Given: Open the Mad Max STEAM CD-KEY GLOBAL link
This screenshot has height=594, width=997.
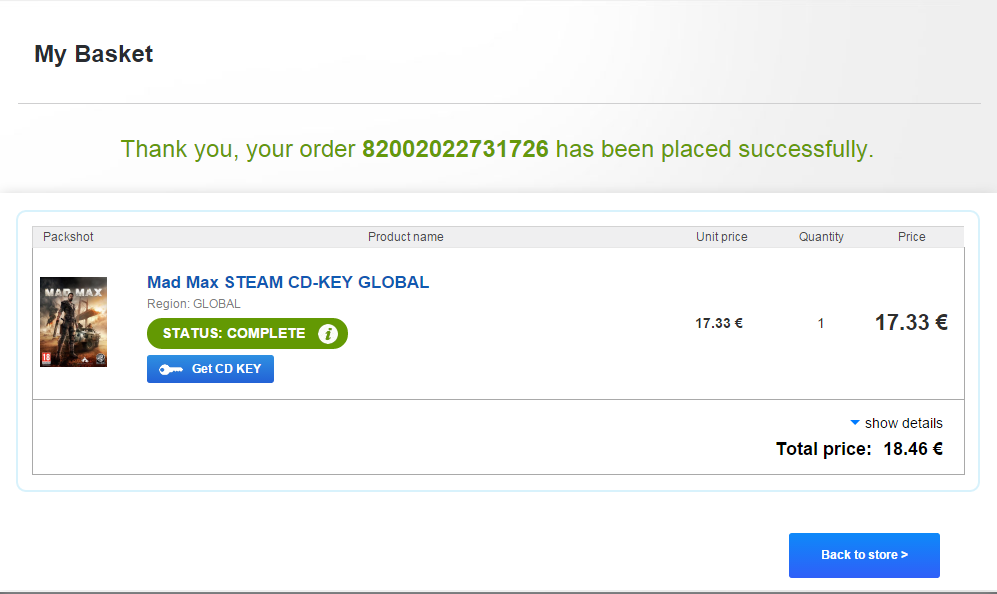Looking at the screenshot, I should tap(288, 282).
